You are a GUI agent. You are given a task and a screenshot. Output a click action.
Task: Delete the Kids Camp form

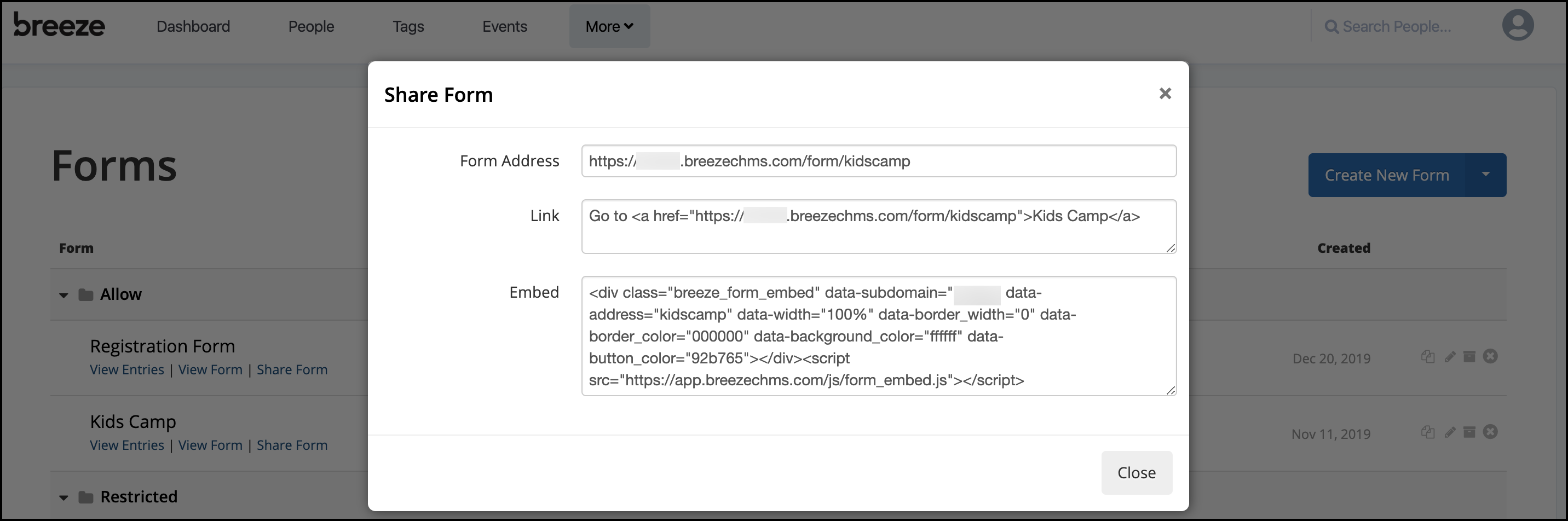tap(1491, 433)
